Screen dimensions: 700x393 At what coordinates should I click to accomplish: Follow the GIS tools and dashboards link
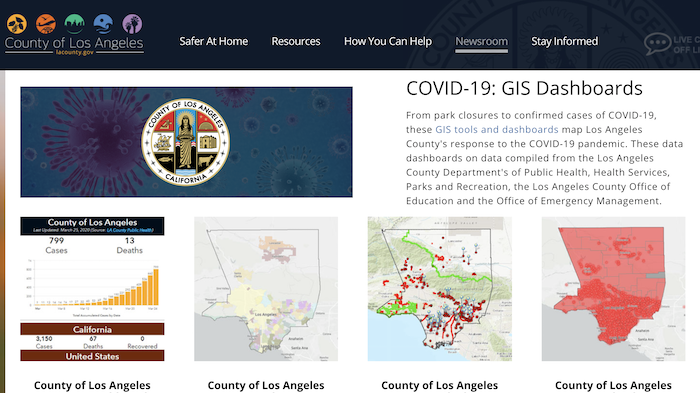coord(496,130)
